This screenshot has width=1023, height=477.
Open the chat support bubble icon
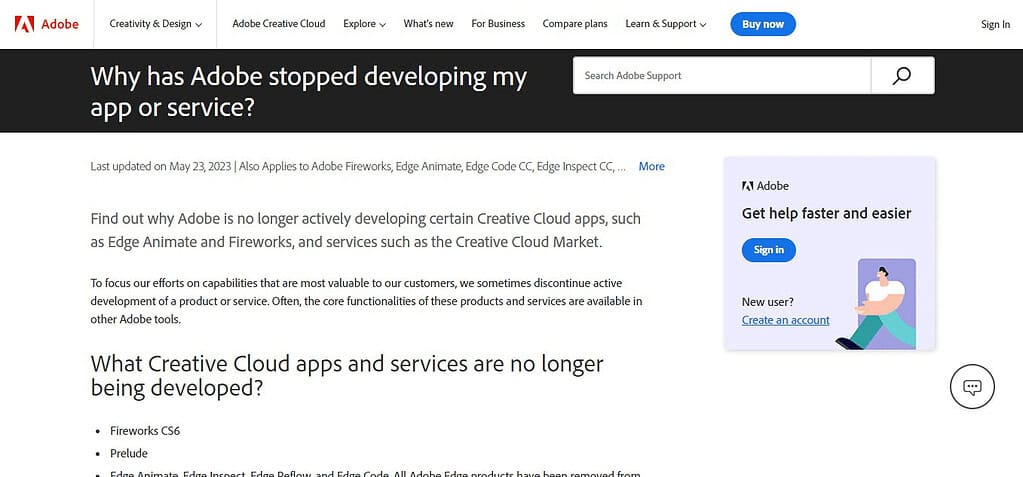[x=972, y=387]
